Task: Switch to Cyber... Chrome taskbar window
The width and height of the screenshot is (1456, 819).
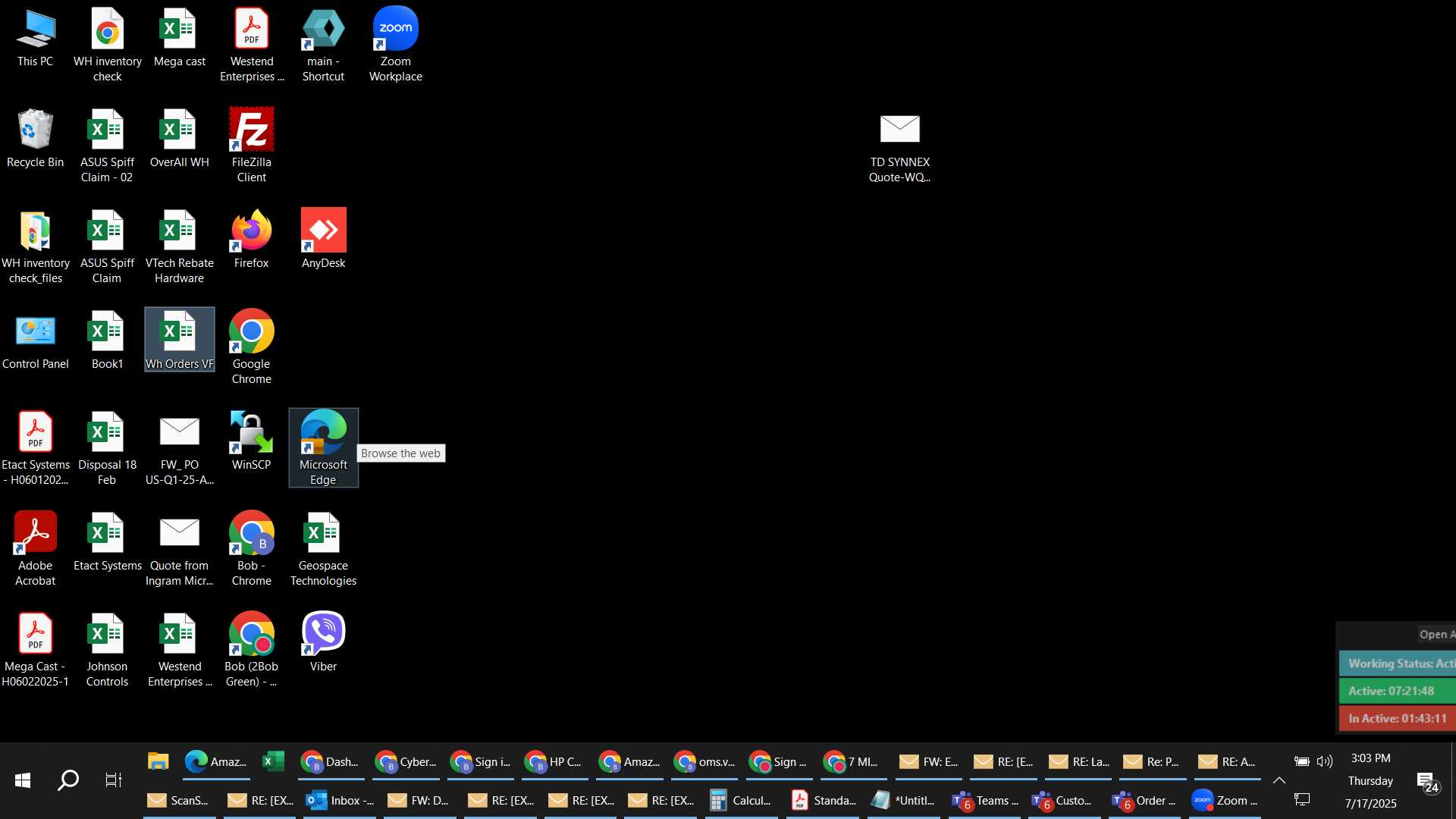Action: click(x=406, y=761)
